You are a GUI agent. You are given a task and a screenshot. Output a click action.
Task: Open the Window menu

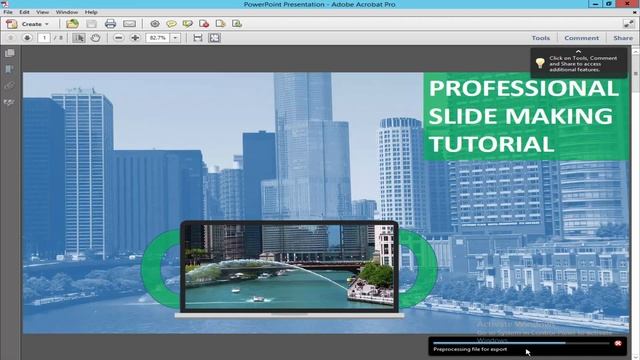(67, 12)
